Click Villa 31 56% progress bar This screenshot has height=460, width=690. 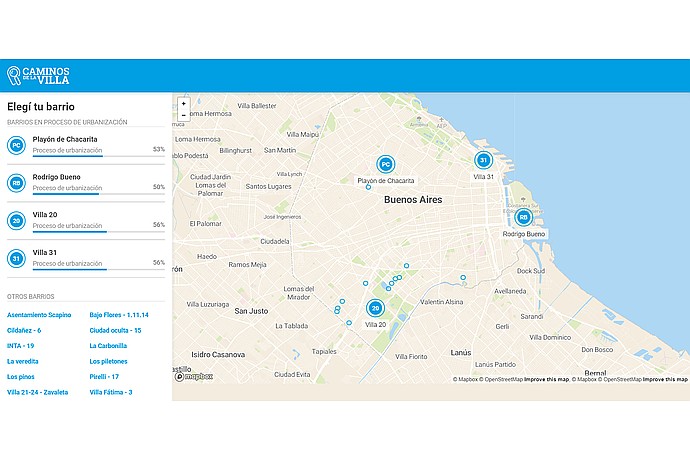pos(99,269)
